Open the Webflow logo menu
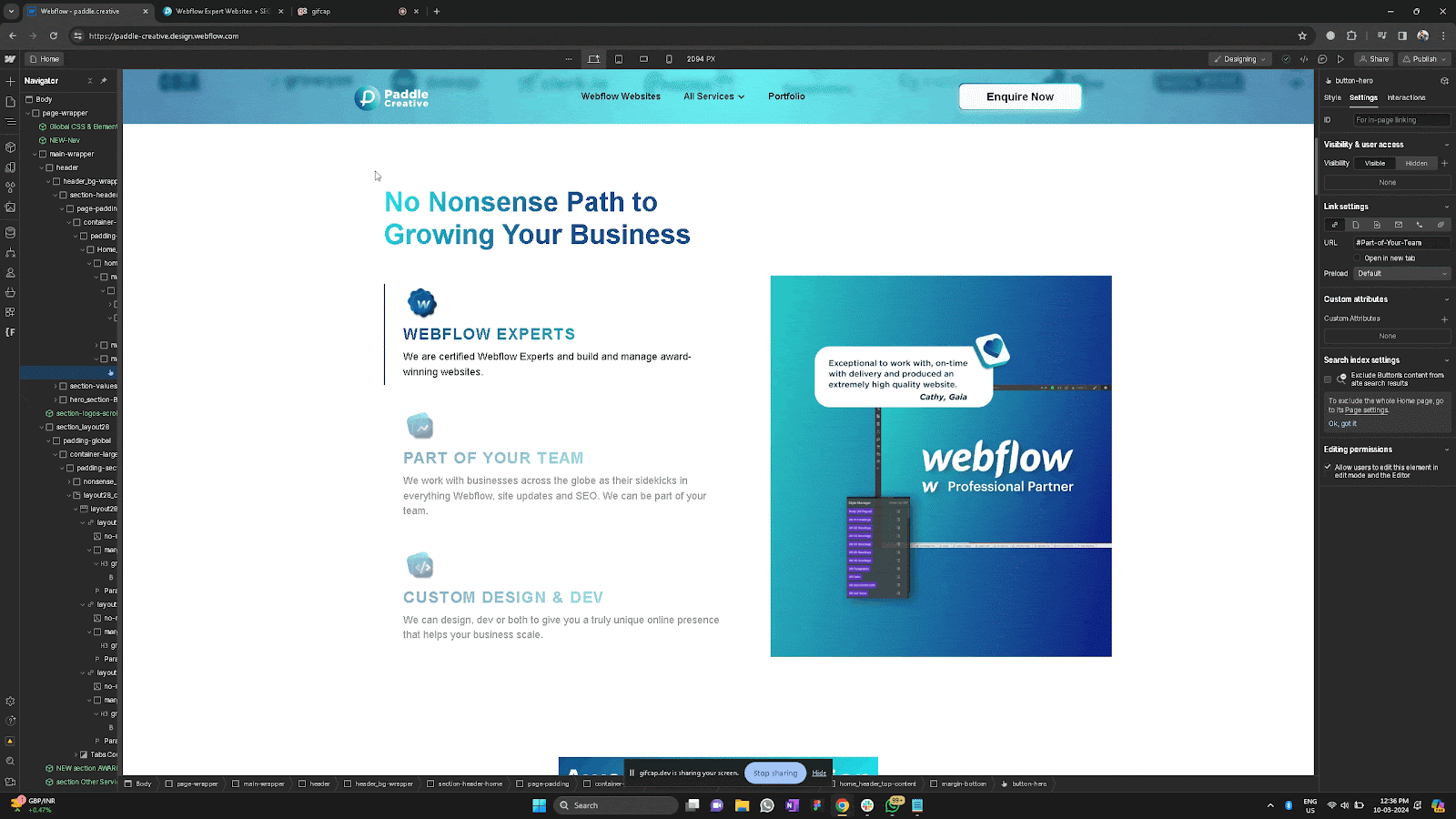The image size is (1456, 819). tap(10, 59)
